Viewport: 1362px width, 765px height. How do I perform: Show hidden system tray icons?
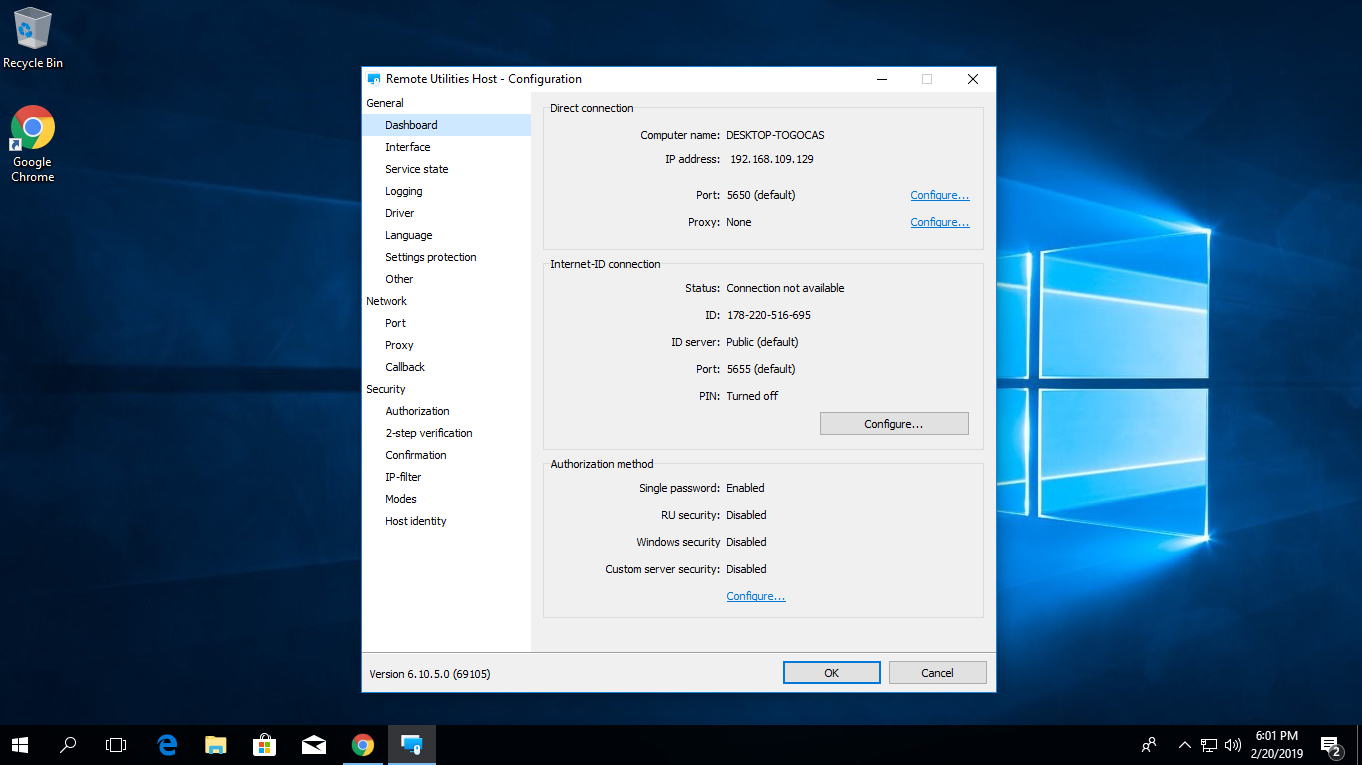[x=1185, y=745]
